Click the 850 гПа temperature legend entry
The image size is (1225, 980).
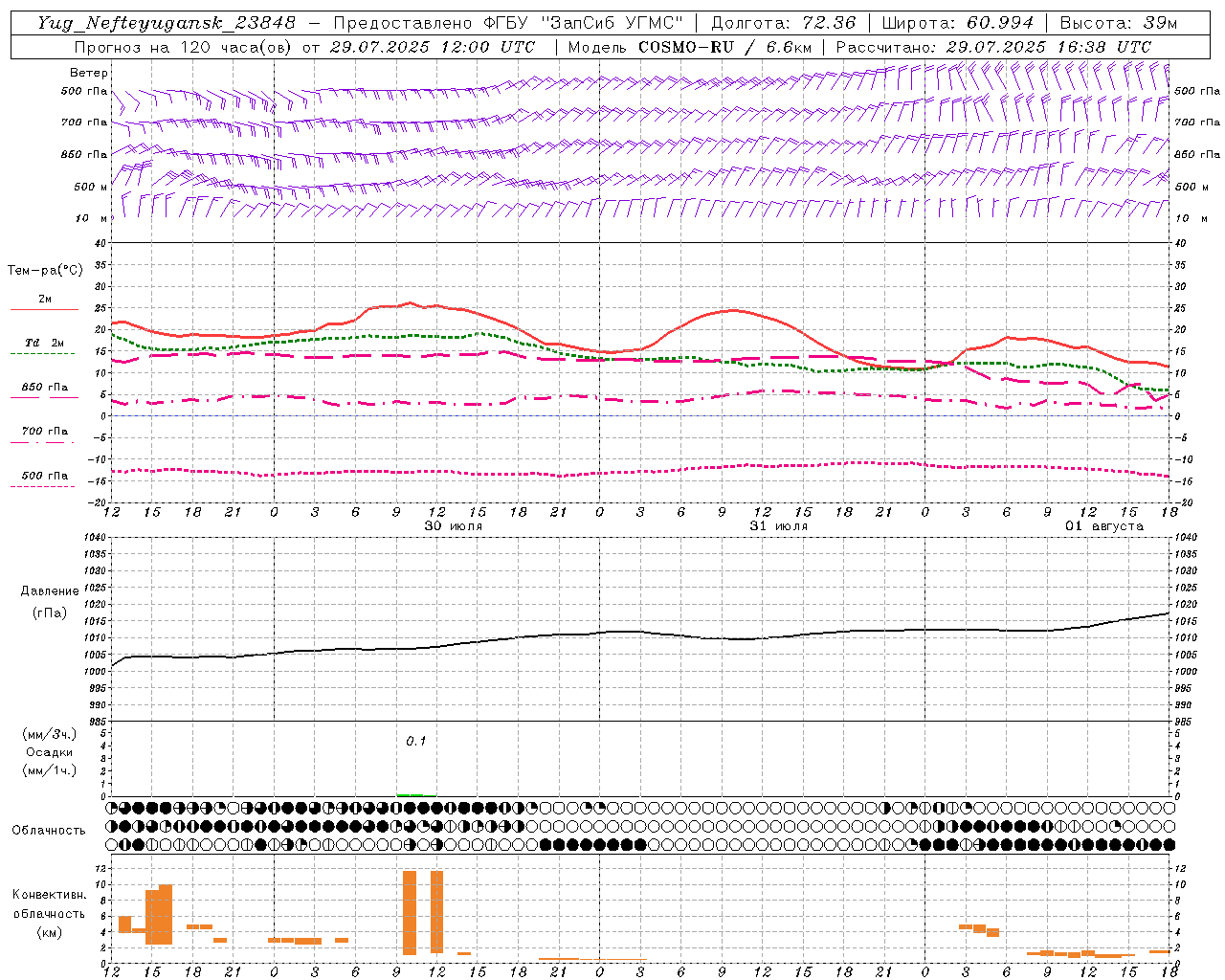(45, 388)
